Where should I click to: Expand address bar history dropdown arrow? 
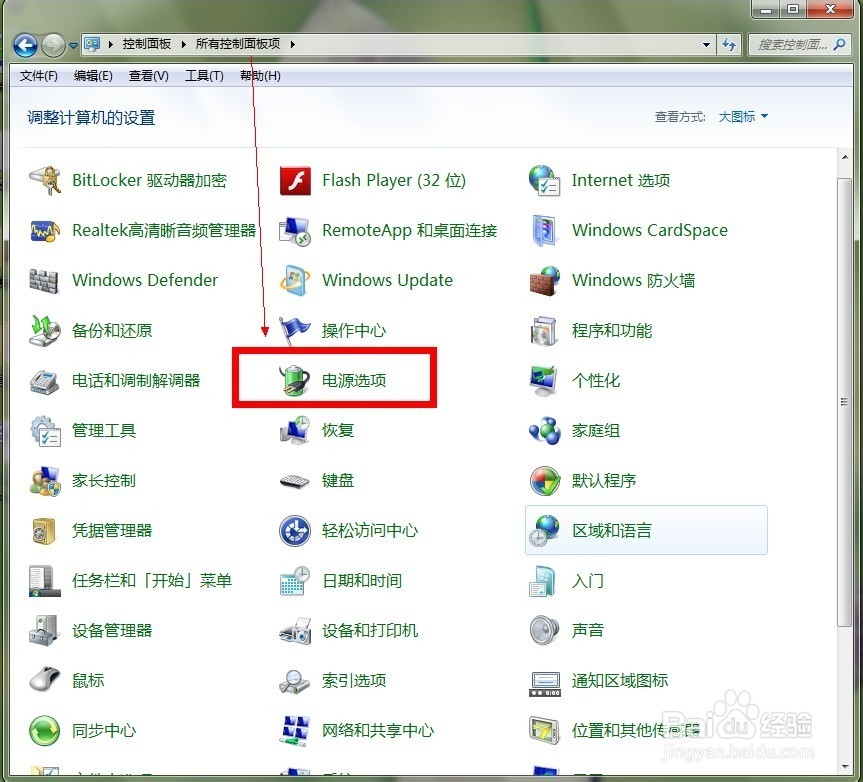[x=707, y=45]
